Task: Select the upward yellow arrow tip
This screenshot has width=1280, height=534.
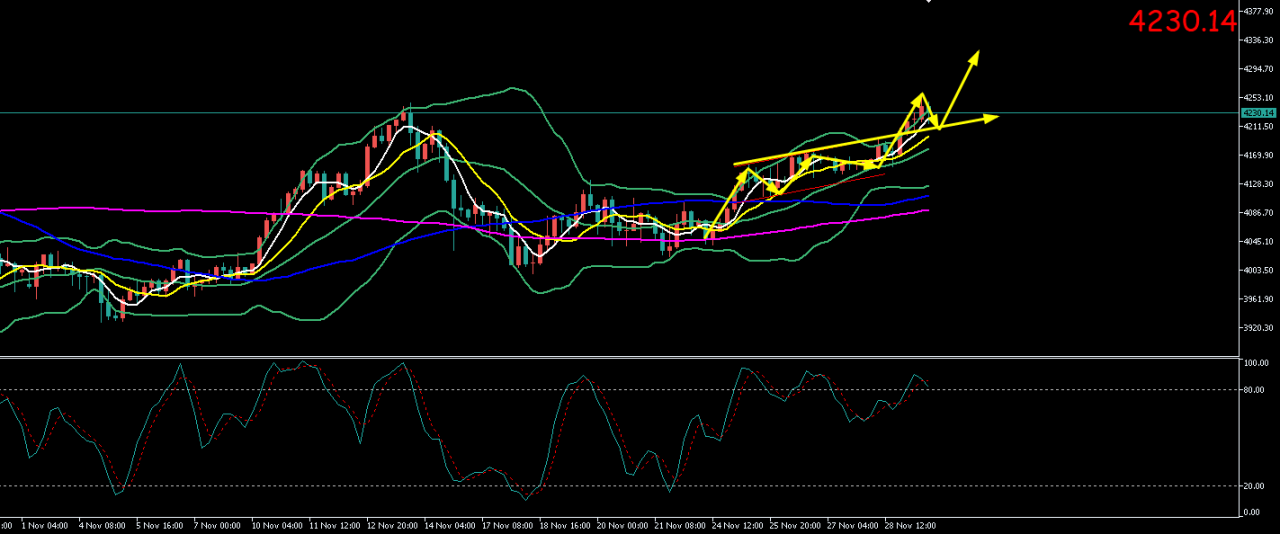Action: pyautogui.click(x=976, y=53)
